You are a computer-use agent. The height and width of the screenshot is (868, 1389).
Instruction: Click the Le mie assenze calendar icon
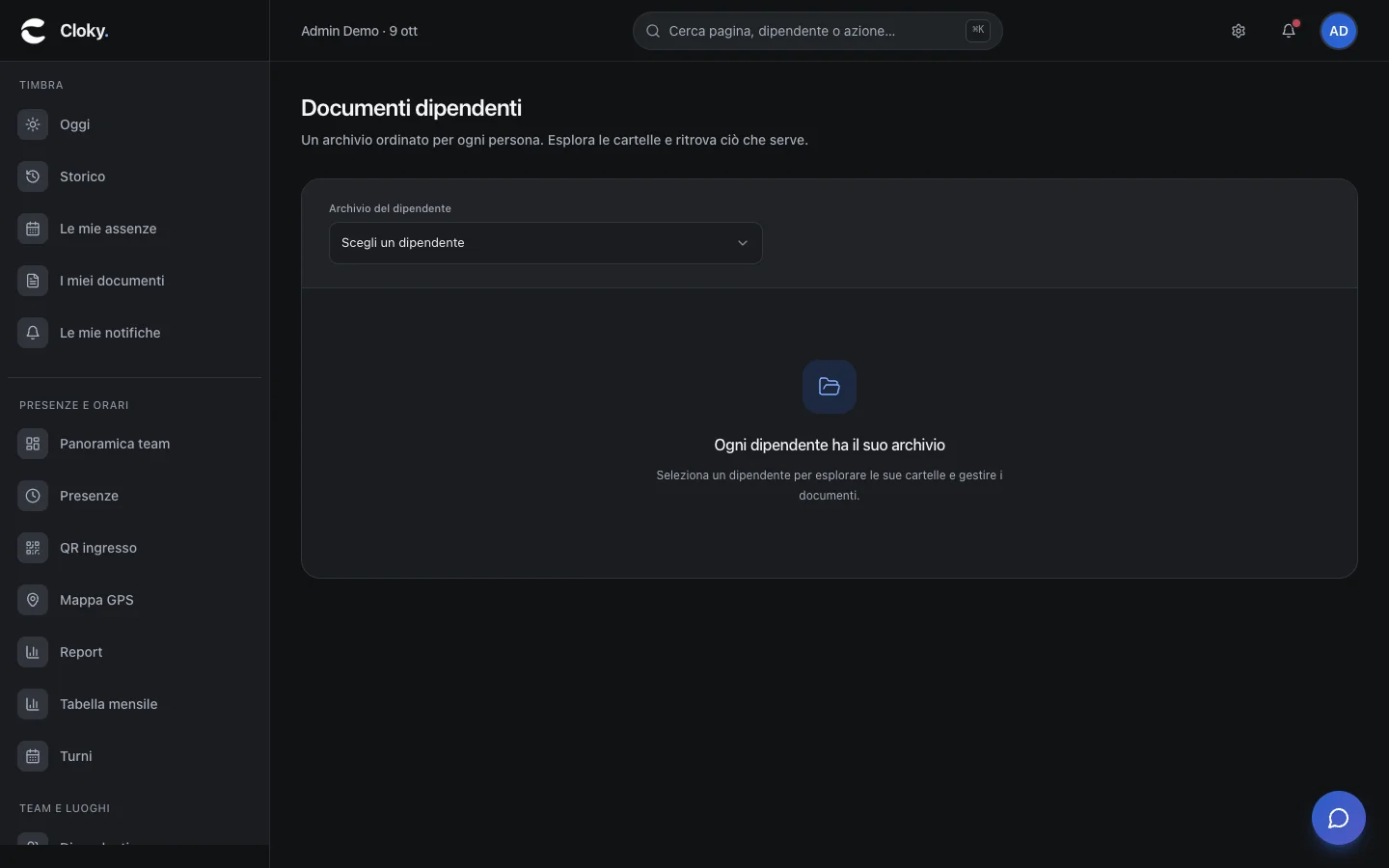(x=33, y=229)
